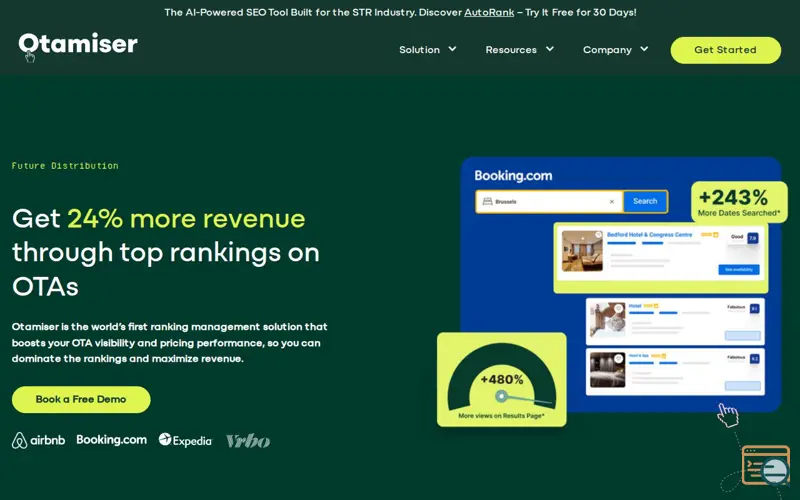The width and height of the screenshot is (800, 500).
Task: Open the Company menu item
Action: click(x=607, y=49)
